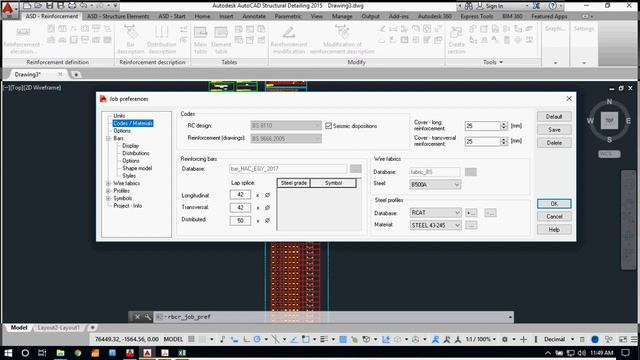Click the Windows Start button
This screenshot has width=640, height=360.
pyautogui.click(x=8, y=353)
